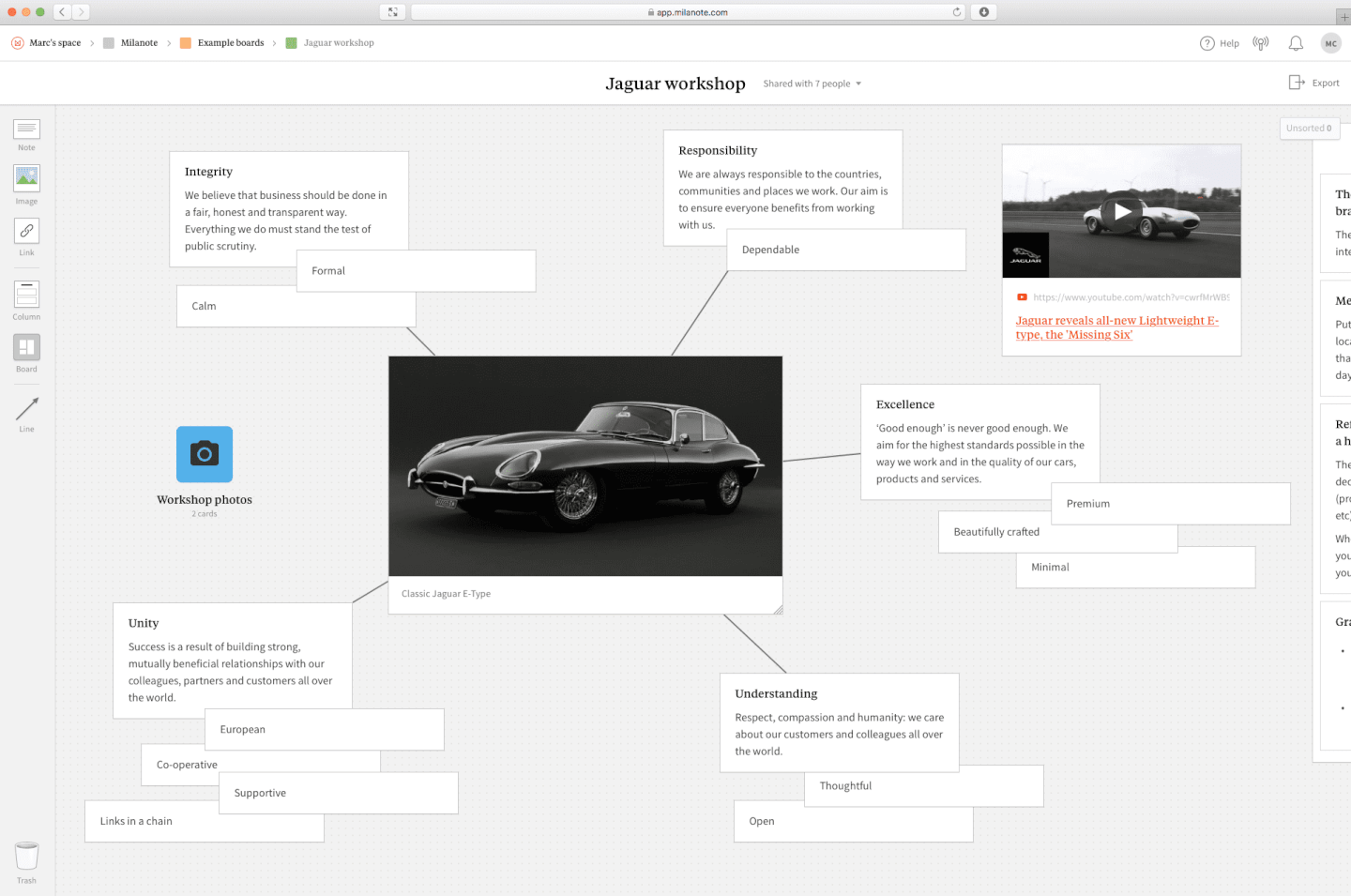Select the Integrity note card
Screen dimensions: 1351x896
(x=289, y=208)
